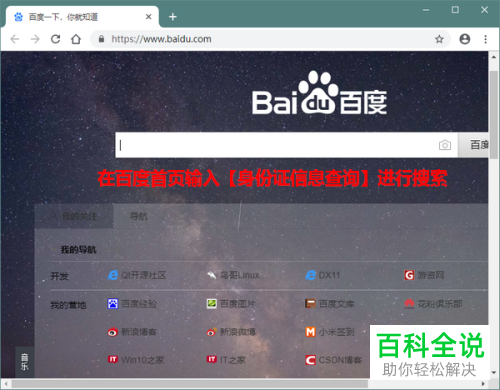500x390 pixels.
Task: Bookmark this page with star icon
Action: tap(439, 39)
